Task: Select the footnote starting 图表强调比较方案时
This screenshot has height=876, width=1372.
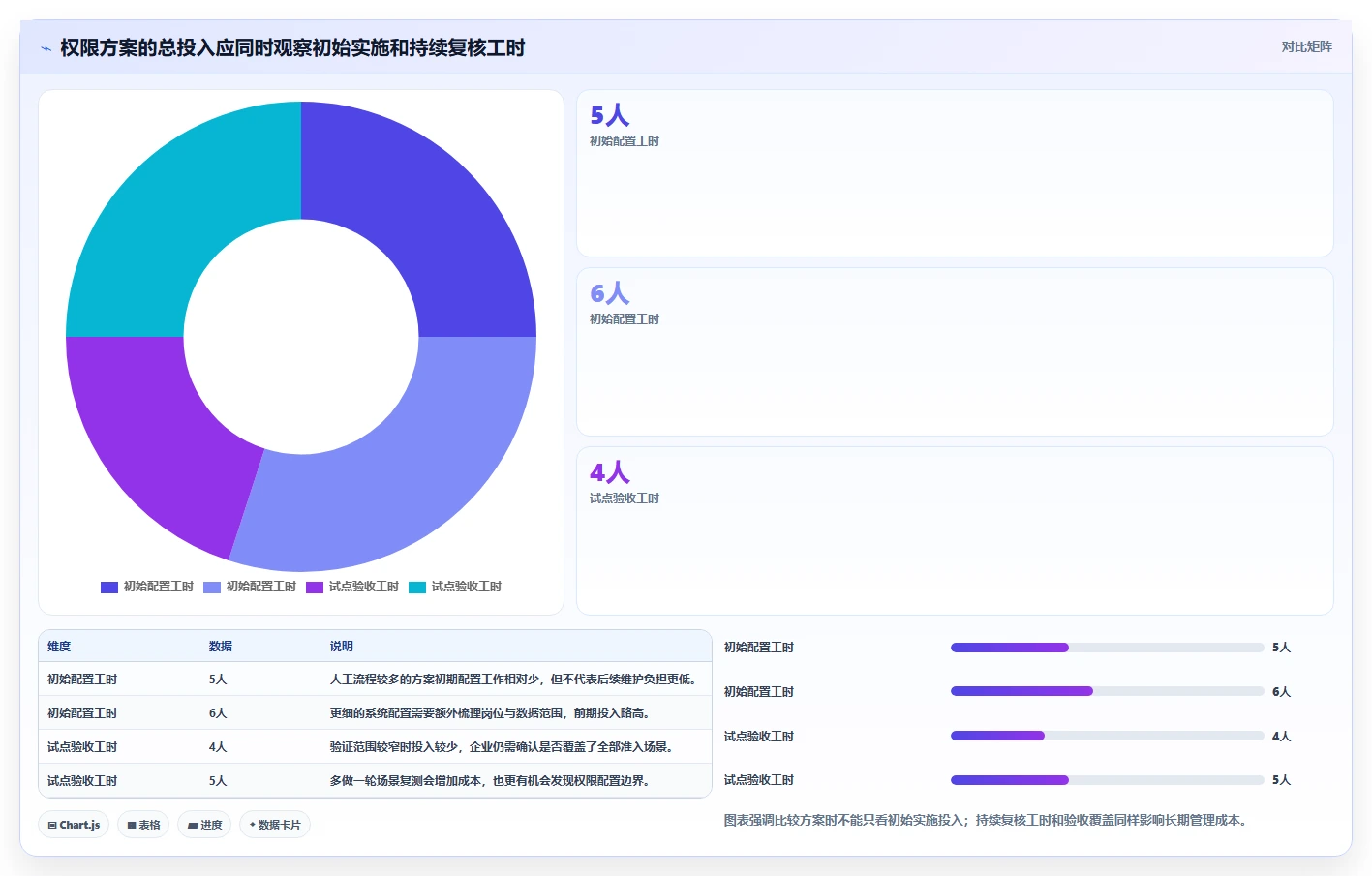Action: [x=988, y=820]
